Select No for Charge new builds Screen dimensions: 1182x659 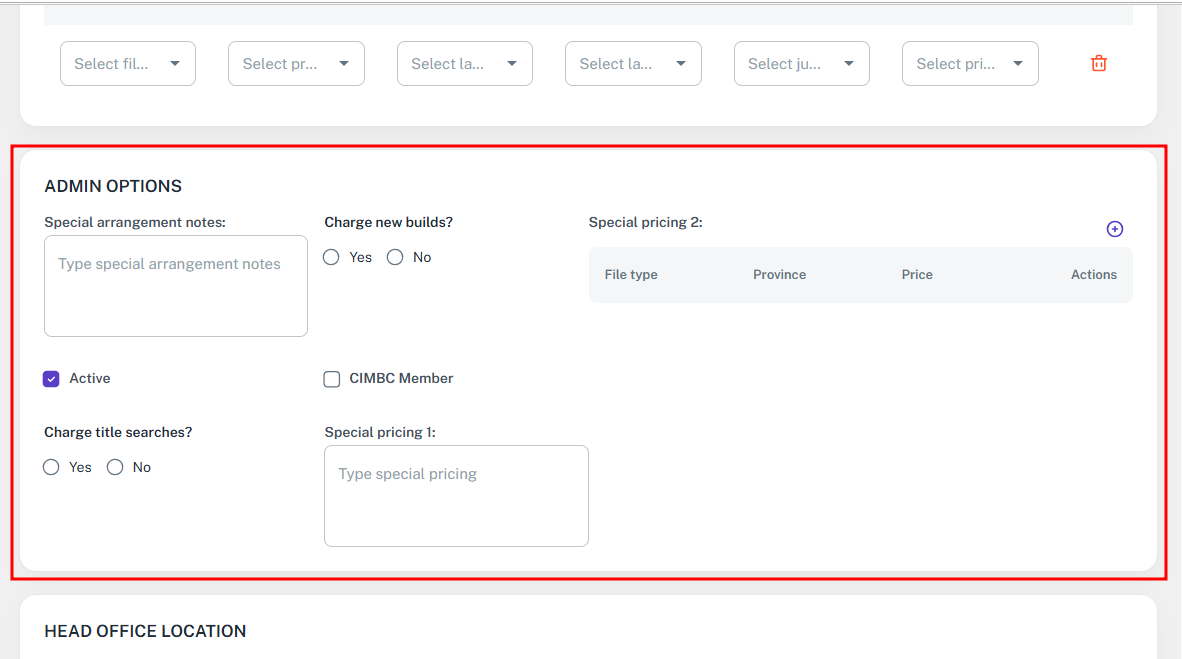(x=395, y=258)
